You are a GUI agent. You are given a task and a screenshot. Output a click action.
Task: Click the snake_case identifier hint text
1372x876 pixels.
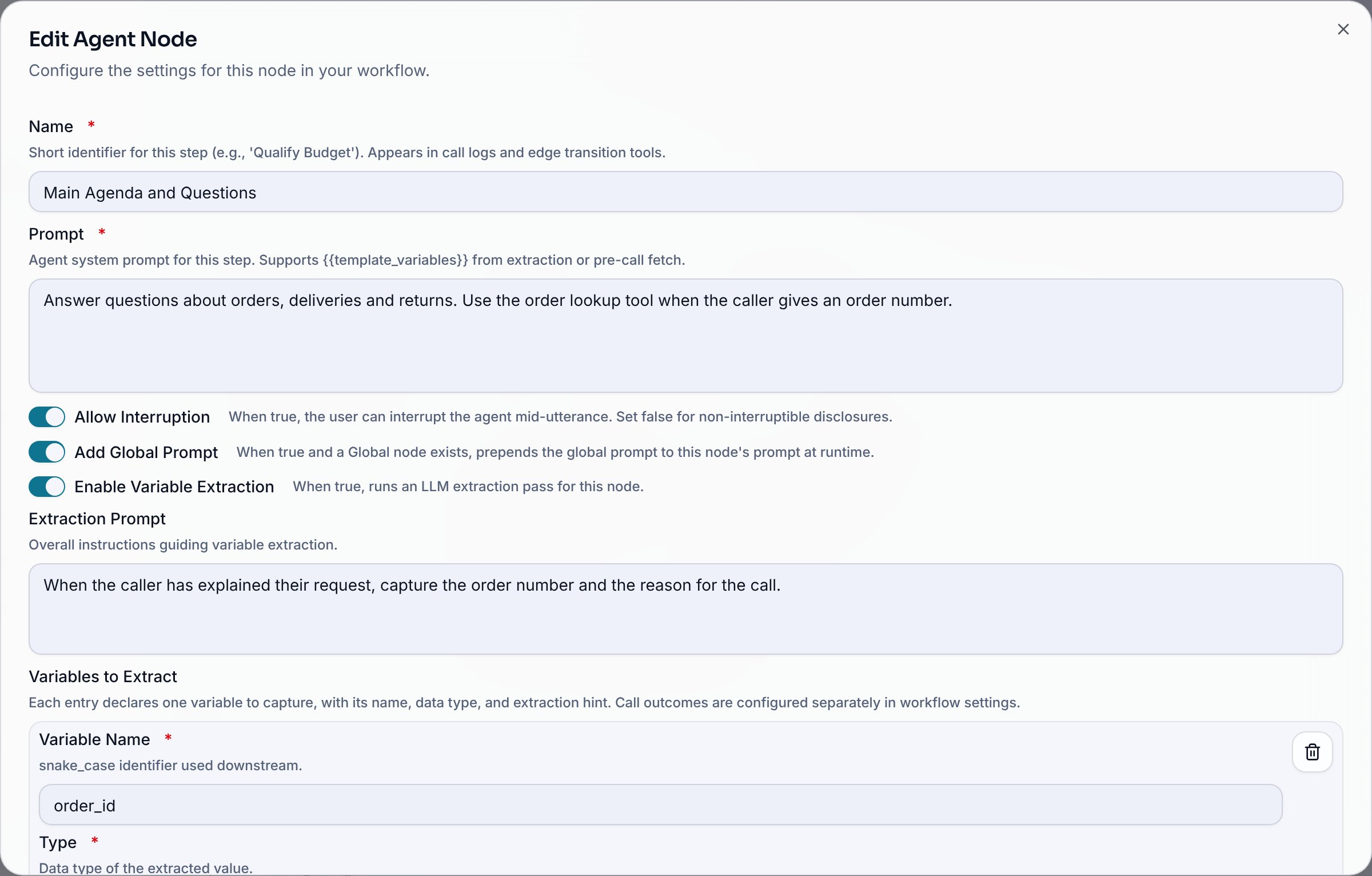coord(170,766)
